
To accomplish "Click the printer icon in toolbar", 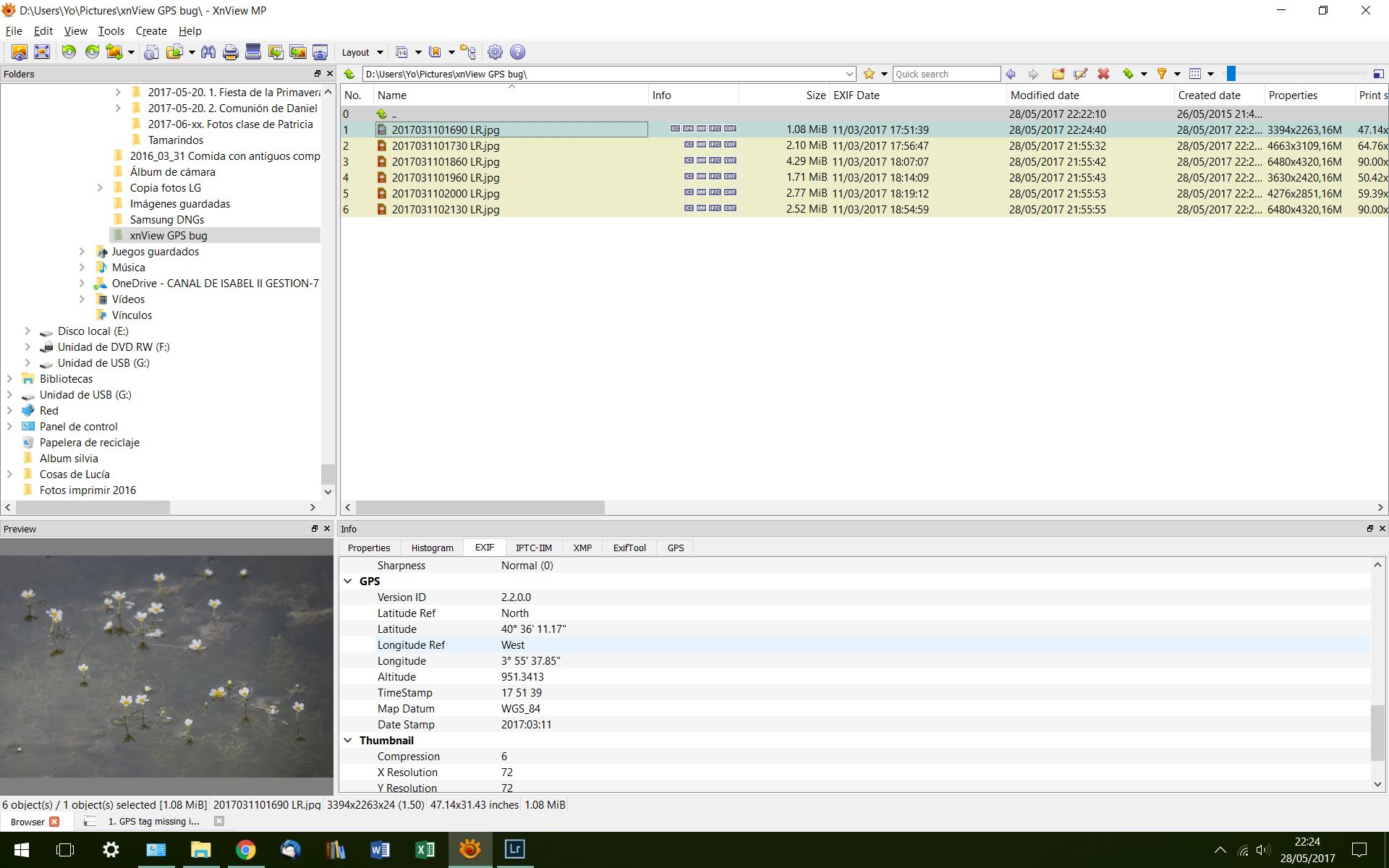I will 231,52.
